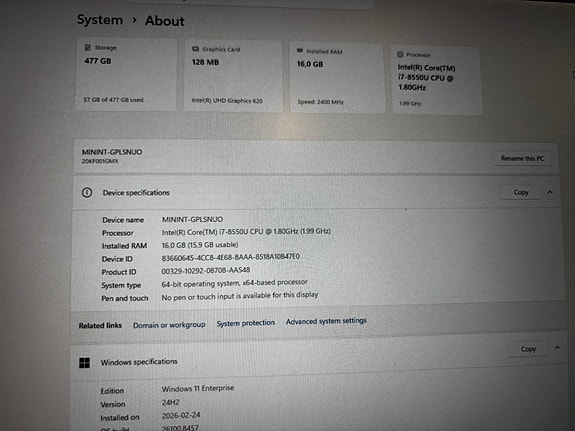Image resolution: width=575 pixels, height=431 pixels.
Task: Go back to System breadcrumb
Action: [x=100, y=20]
